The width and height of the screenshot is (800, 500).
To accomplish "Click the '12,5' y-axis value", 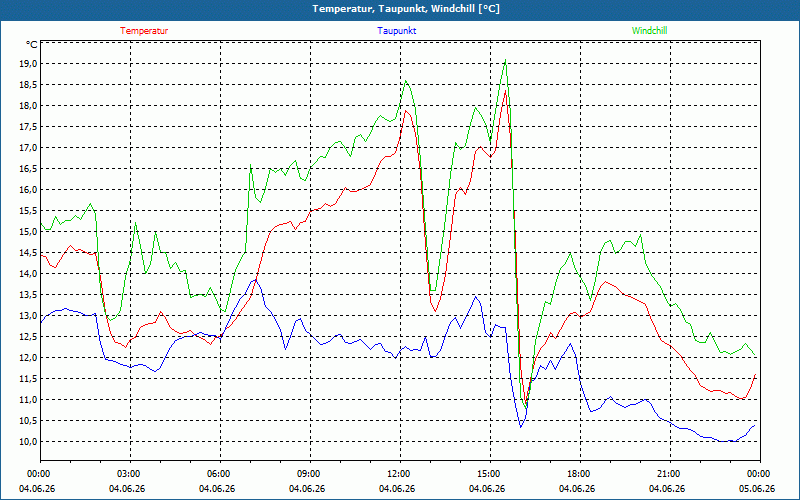I will (28, 337).
